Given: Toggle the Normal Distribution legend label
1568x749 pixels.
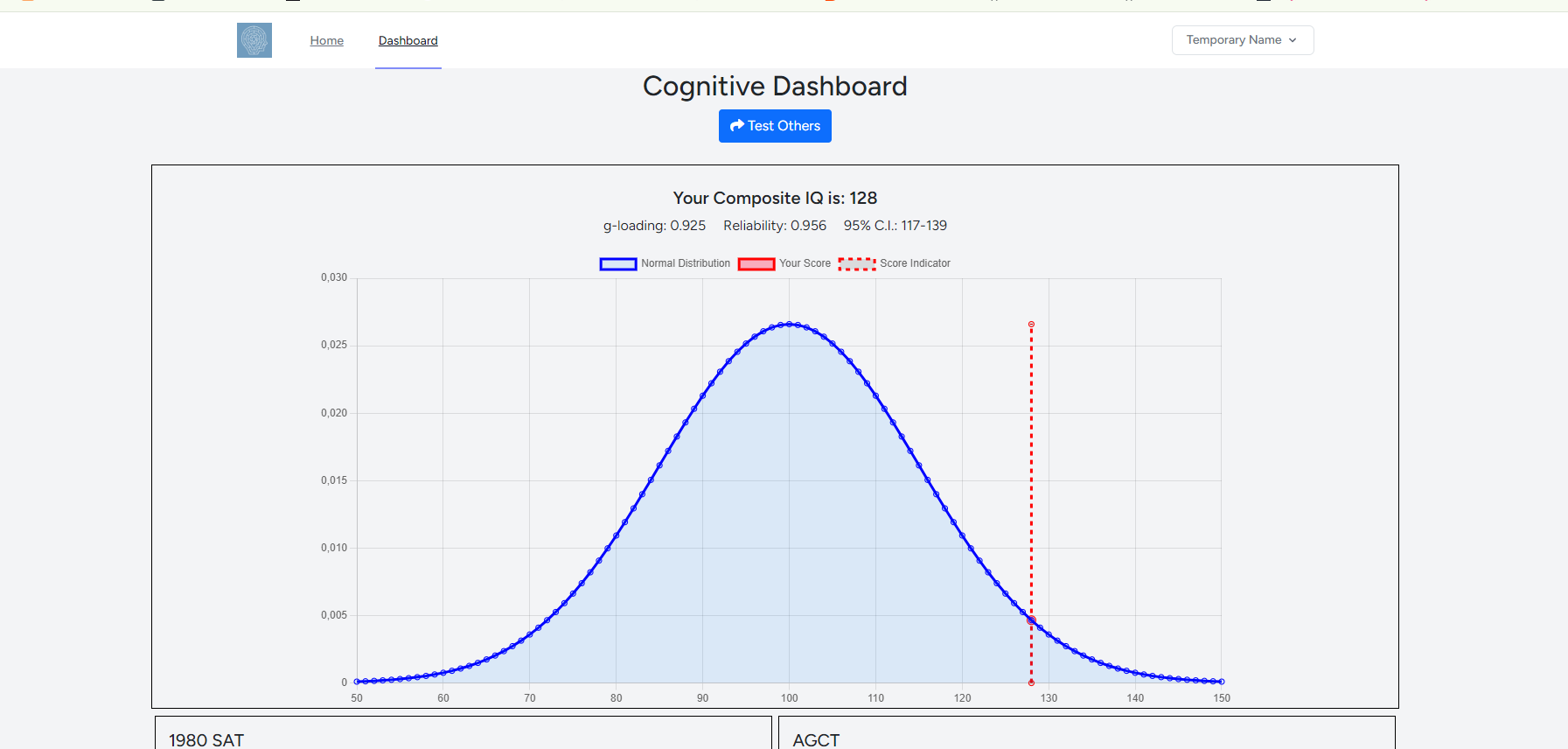Looking at the screenshot, I should [x=685, y=263].
